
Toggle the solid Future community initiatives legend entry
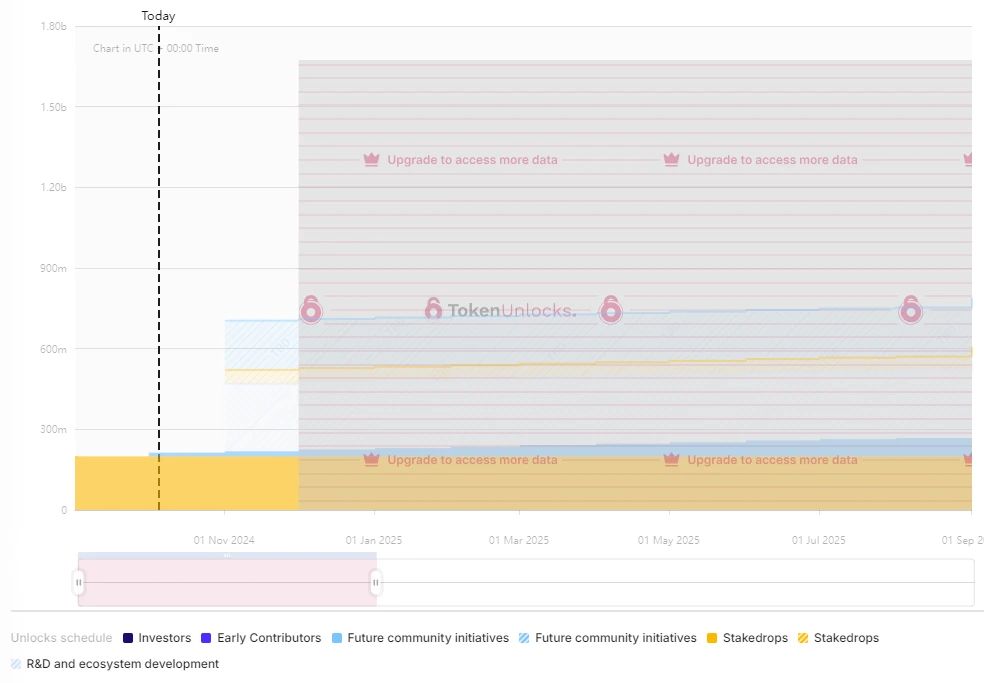click(x=427, y=638)
